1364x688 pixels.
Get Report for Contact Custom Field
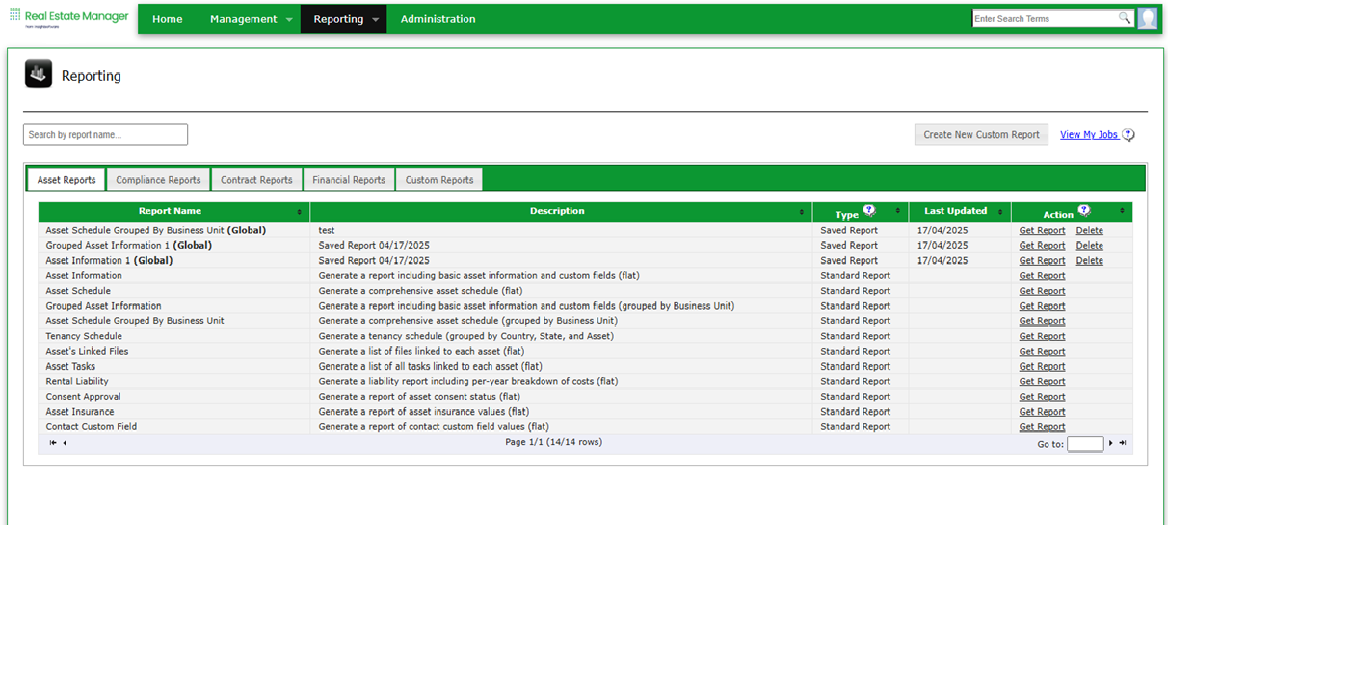coord(1042,426)
